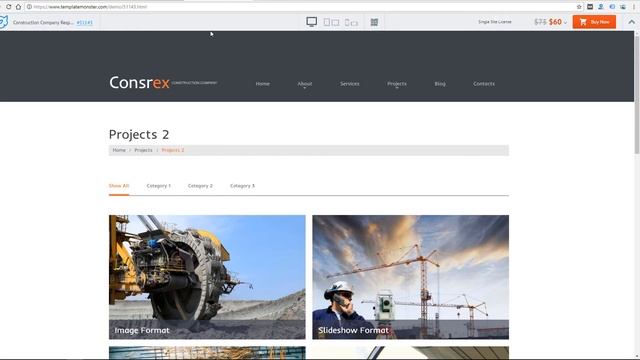View site information icon in address bar
Viewport: 640px width, 360px height.
click(x=29, y=7)
